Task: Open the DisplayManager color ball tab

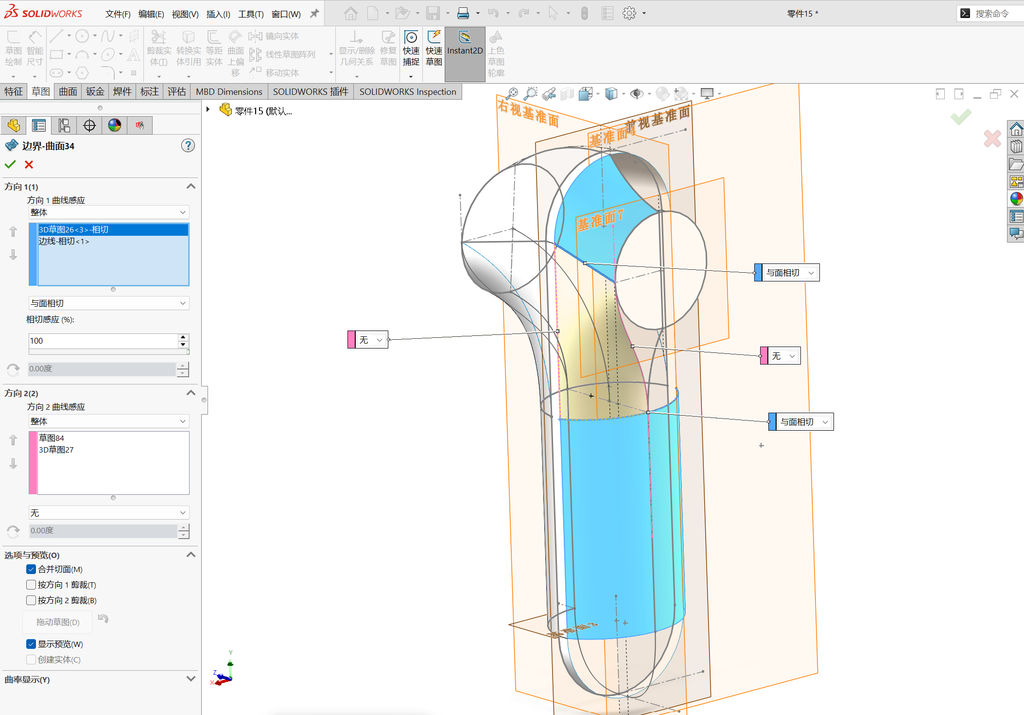Action: tap(115, 125)
